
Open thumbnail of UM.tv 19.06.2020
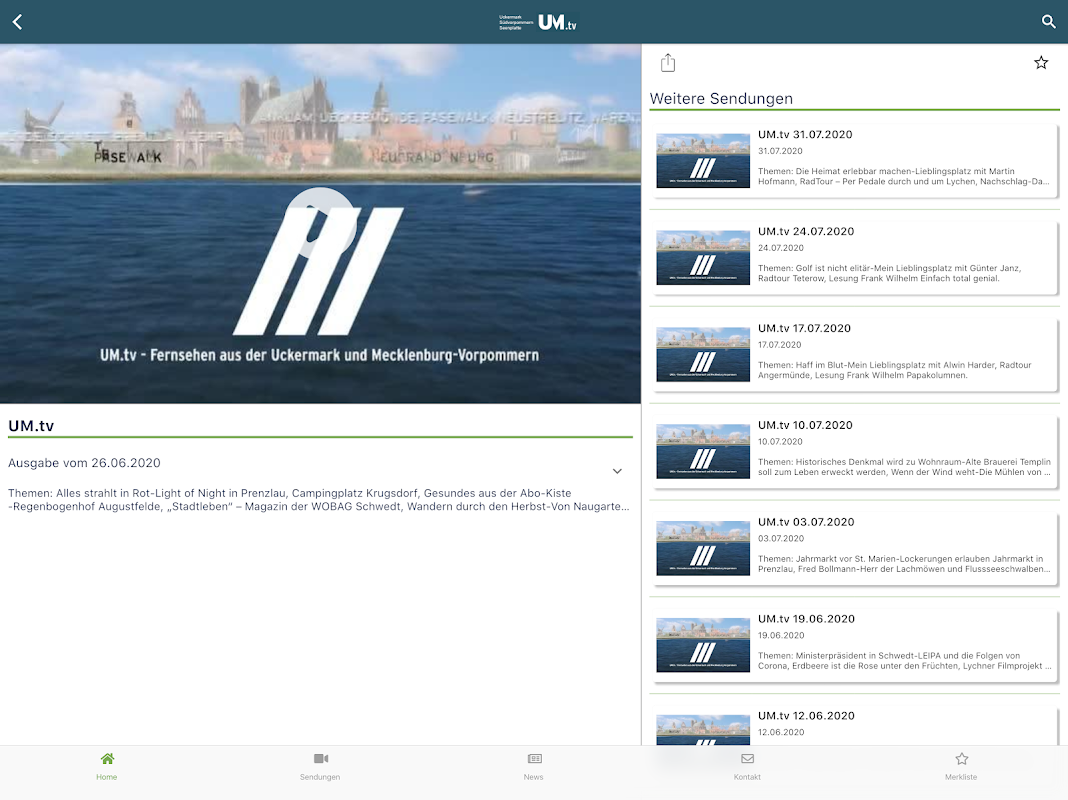click(703, 645)
